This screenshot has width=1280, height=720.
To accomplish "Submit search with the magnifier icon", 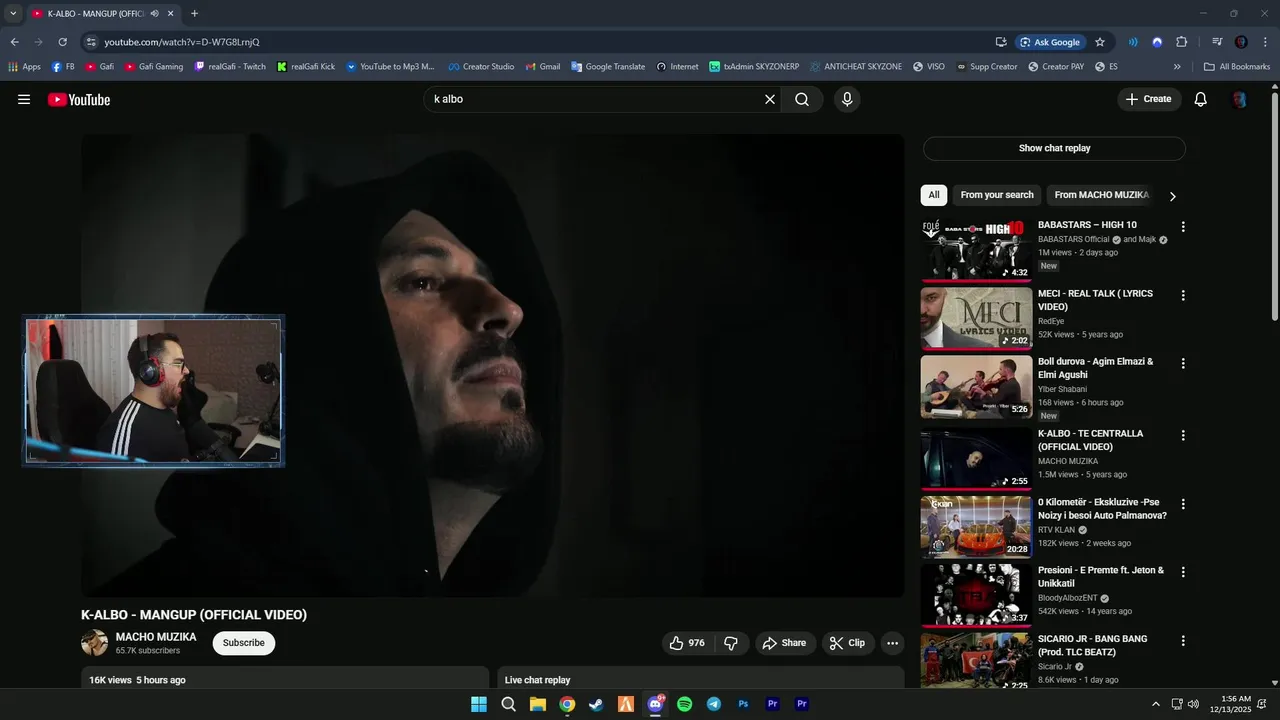I will click(x=802, y=99).
